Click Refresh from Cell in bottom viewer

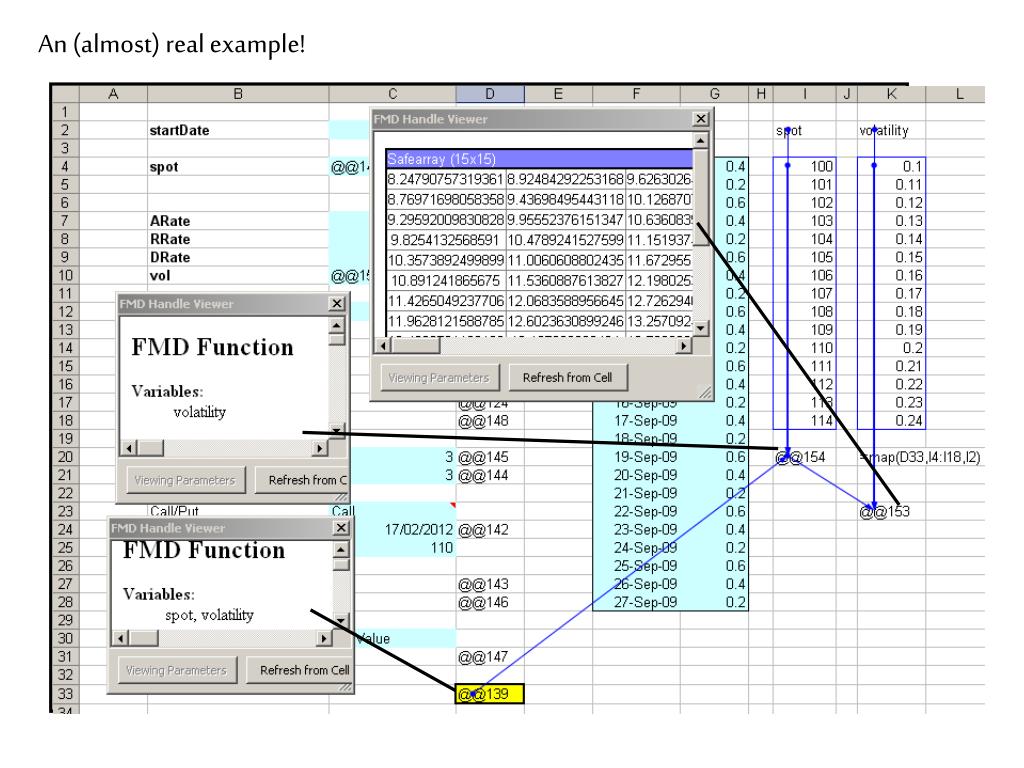[x=300, y=670]
